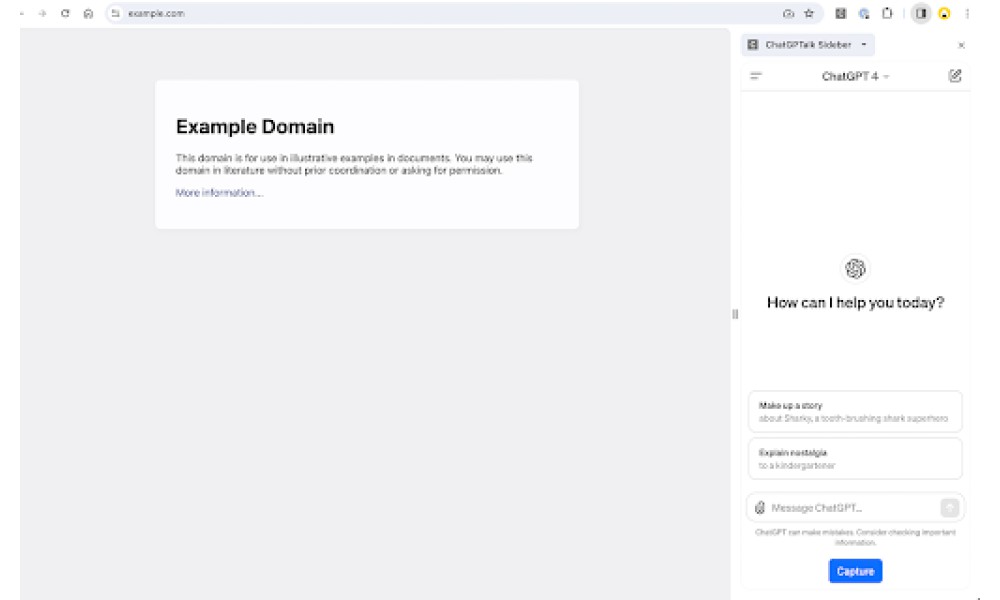The width and height of the screenshot is (1000, 600).
Task: Click the blue extension icon in toolbar
Action: click(x=864, y=13)
